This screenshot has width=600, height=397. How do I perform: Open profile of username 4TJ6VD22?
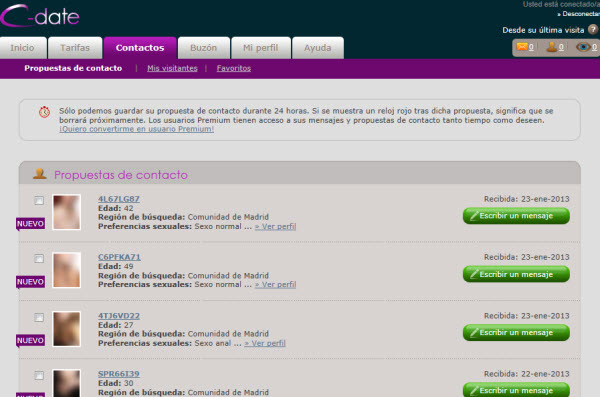[119, 316]
